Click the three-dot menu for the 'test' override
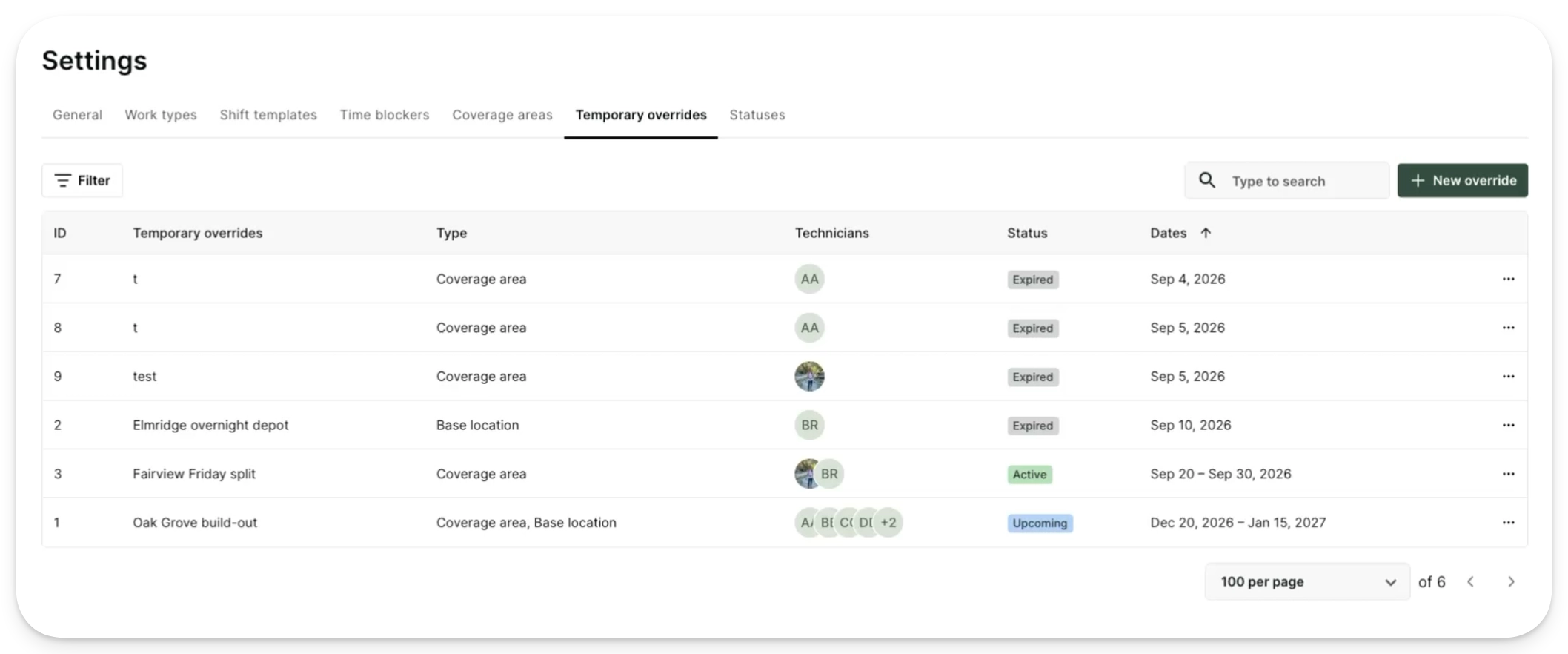1568x654 pixels. click(x=1508, y=377)
